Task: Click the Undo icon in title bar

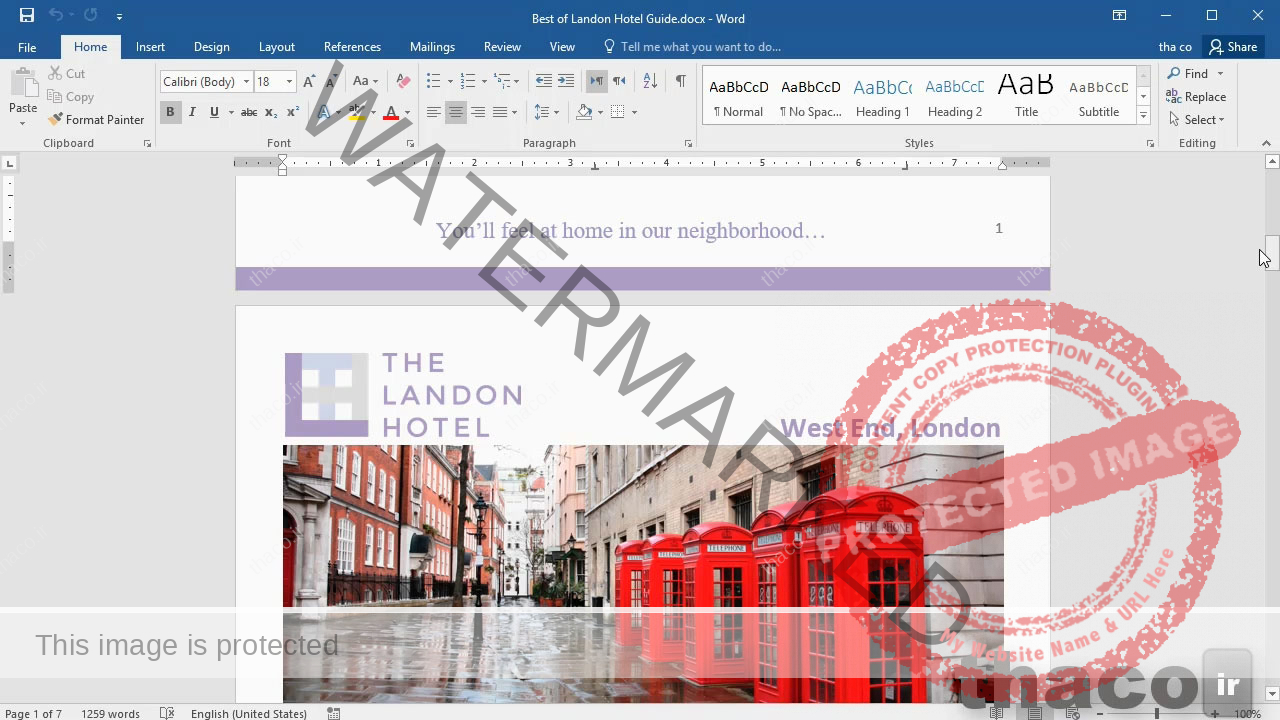Action: (x=55, y=15)
